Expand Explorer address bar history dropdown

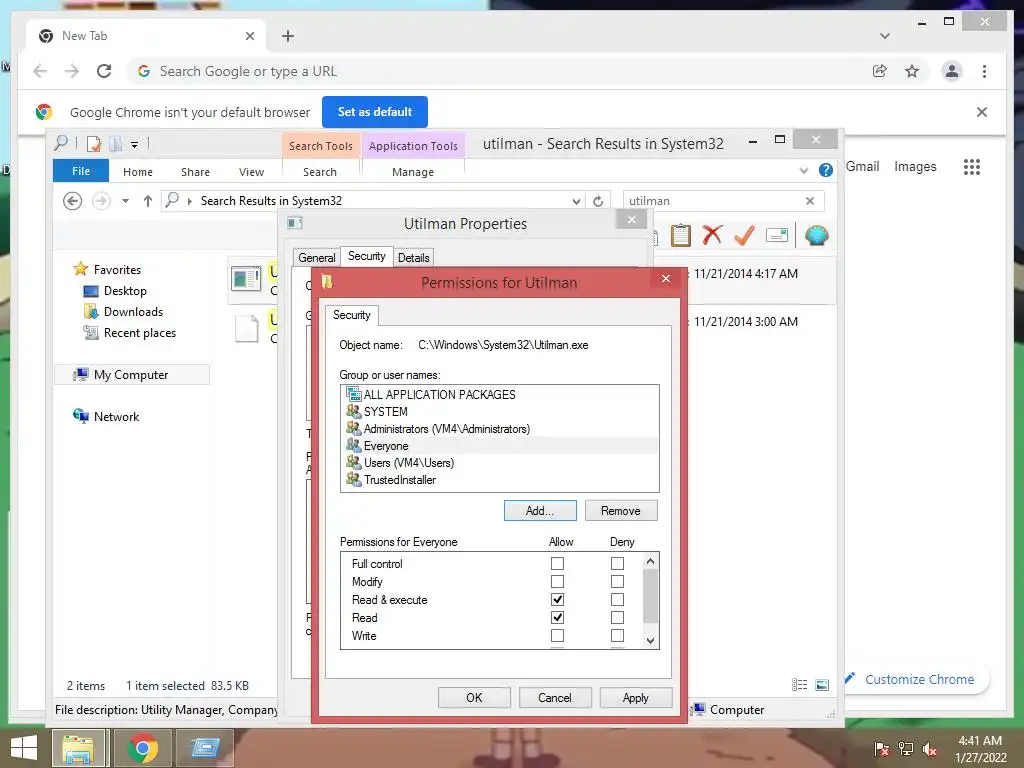pos(576,201)
